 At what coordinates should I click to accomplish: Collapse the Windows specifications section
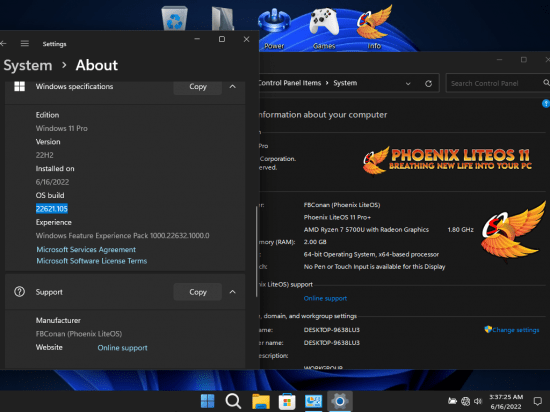[x=233, y=86]
